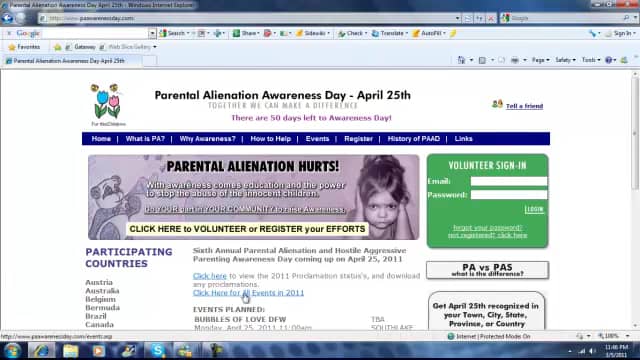Open the Tools menu
This screenshot has width=640, height=360.
click(x=591, y=60)
